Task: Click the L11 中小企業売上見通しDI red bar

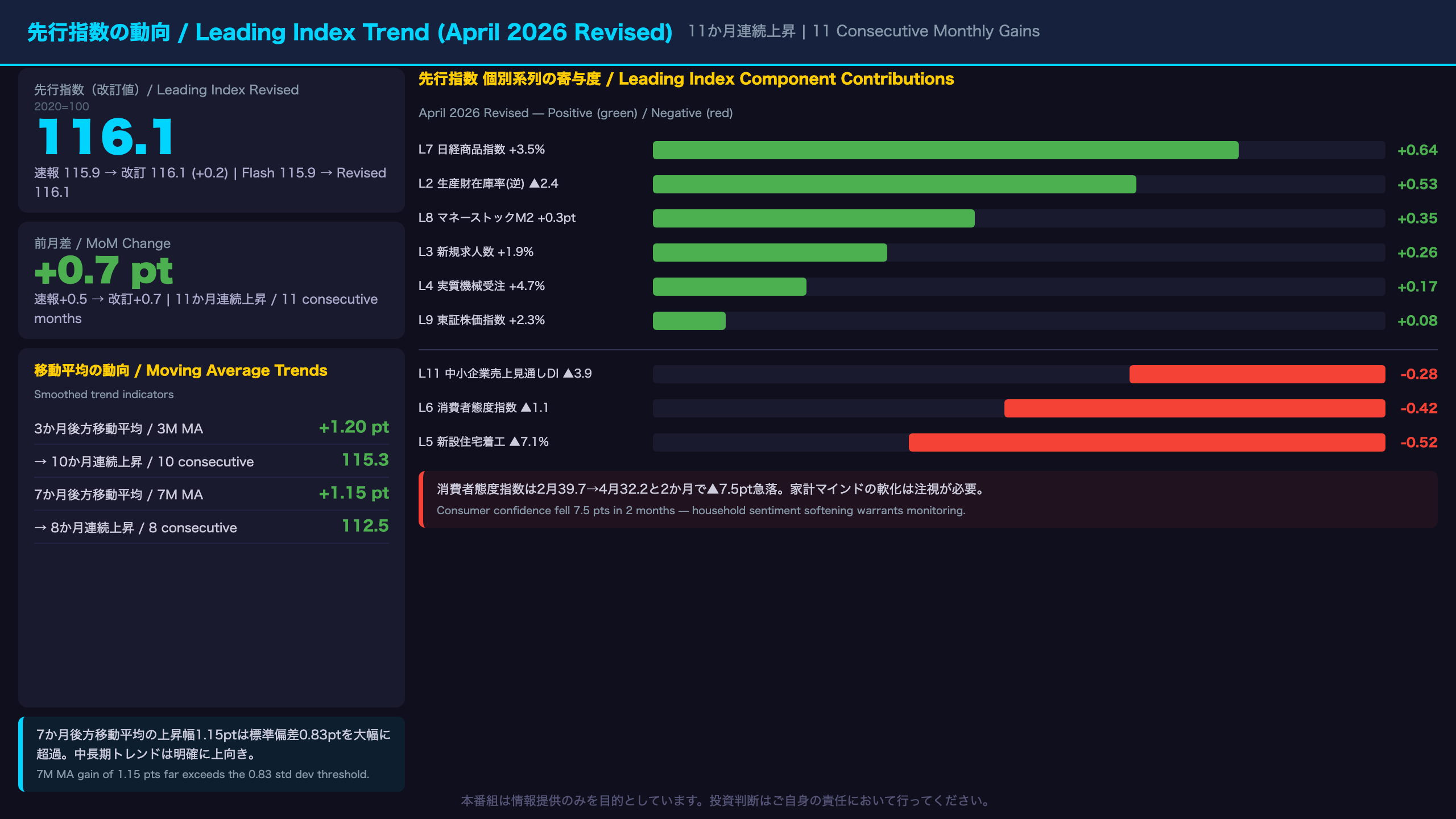Action: [x=1257, y=374]
